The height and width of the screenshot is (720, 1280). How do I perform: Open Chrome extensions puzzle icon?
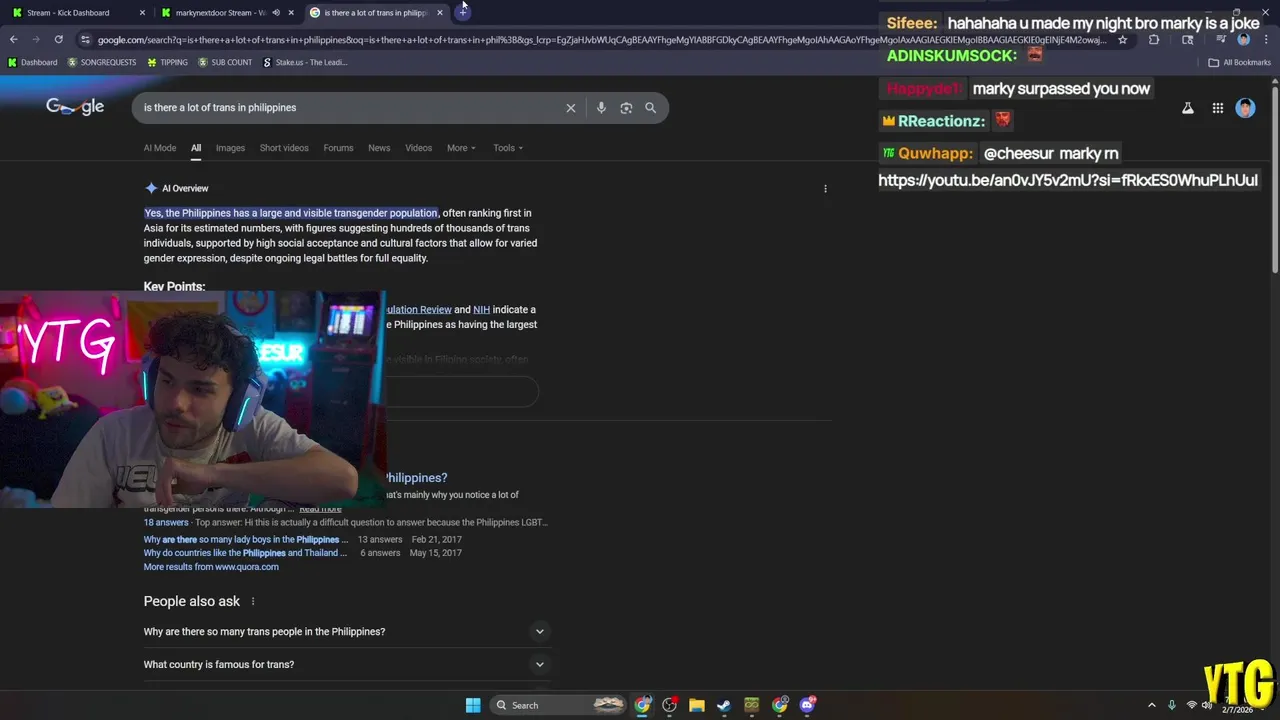[x=1154, y=40]
